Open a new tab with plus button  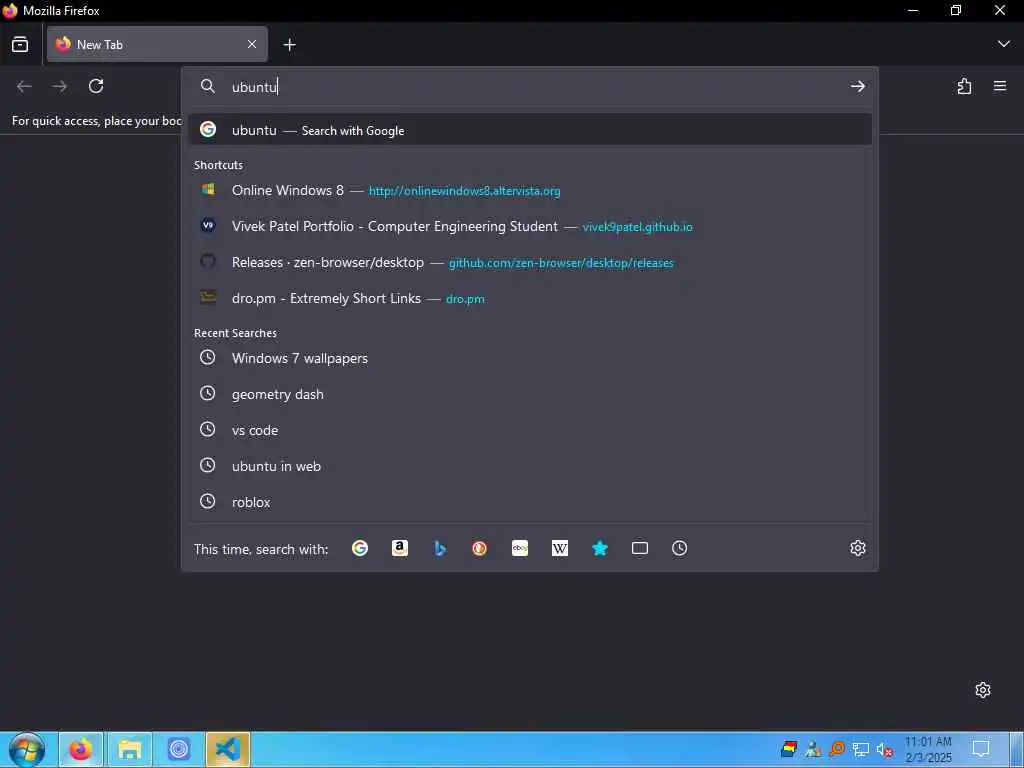coord(289,44)
